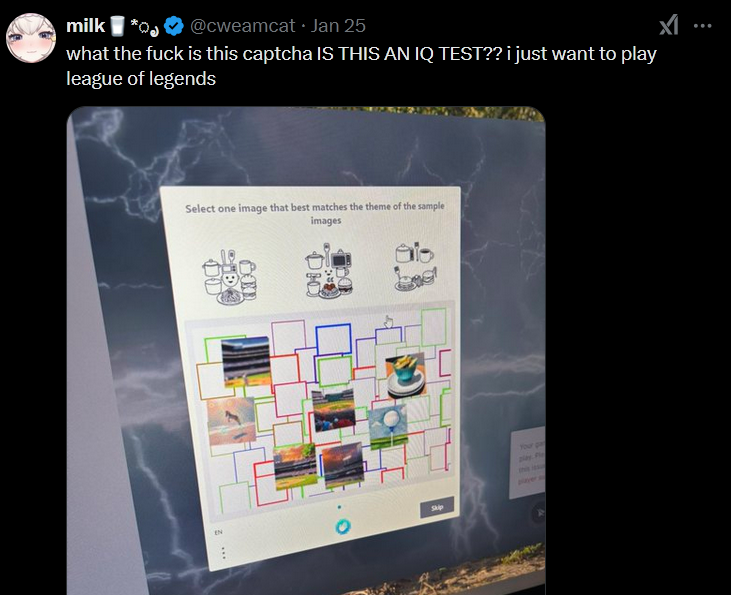Select the center baseball stadium image
731x595 pixels.
coord(333,410)
